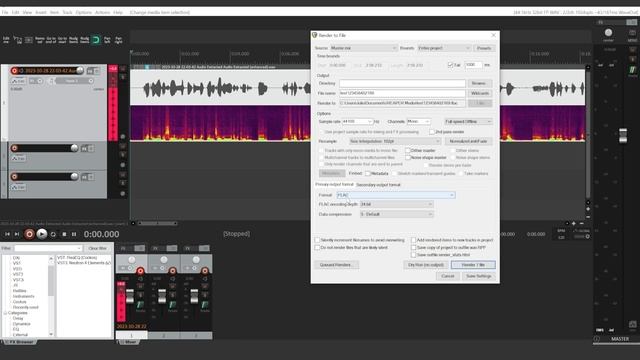Click the Wildcards button
This screenshot has width=640, height=360.
click(480, 93)
